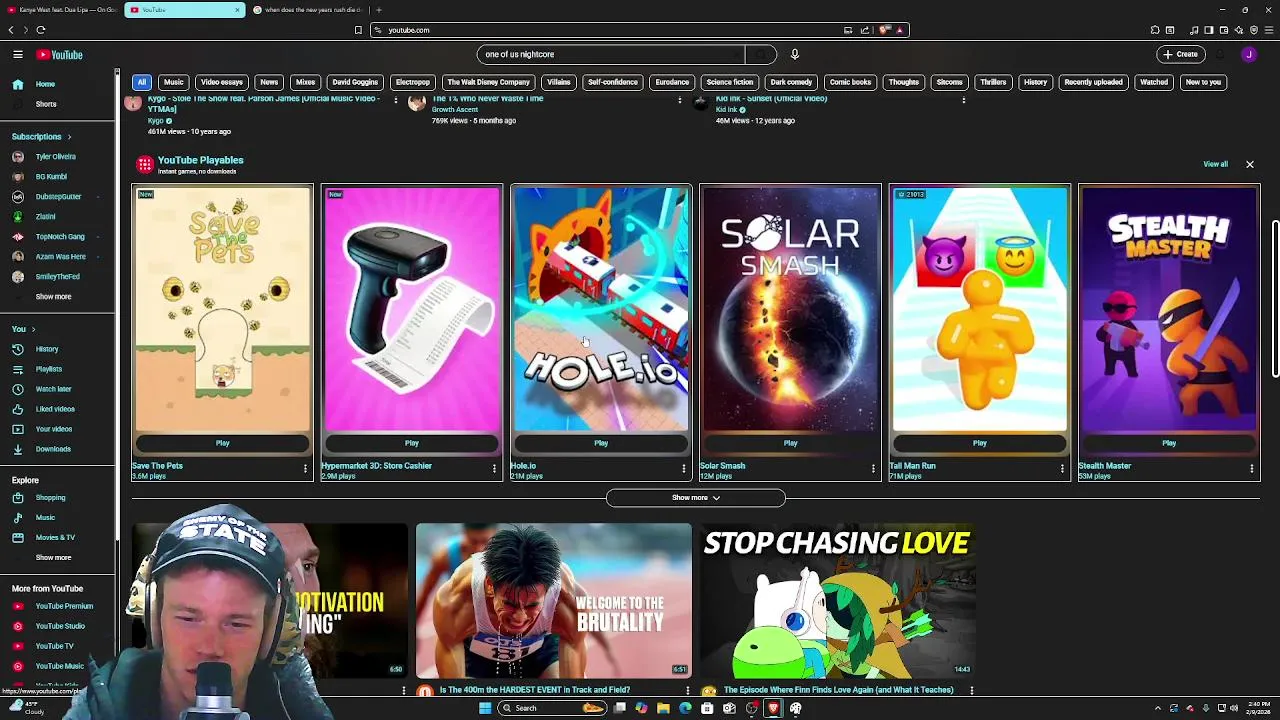Expand the Playables Show more button
This screenshot has width=1280, height=720.
(695, 498)
